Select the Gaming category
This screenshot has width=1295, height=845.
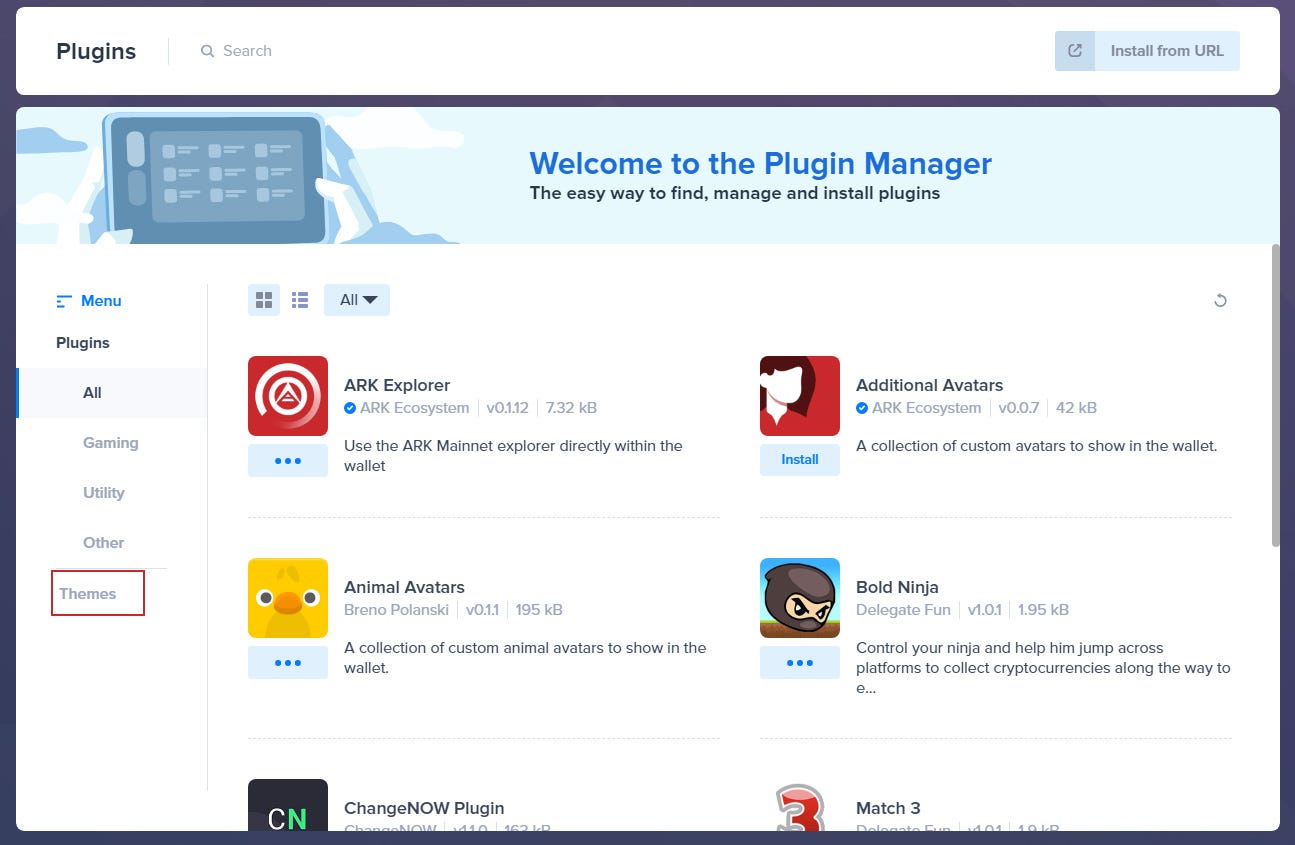tap(111, 443)
